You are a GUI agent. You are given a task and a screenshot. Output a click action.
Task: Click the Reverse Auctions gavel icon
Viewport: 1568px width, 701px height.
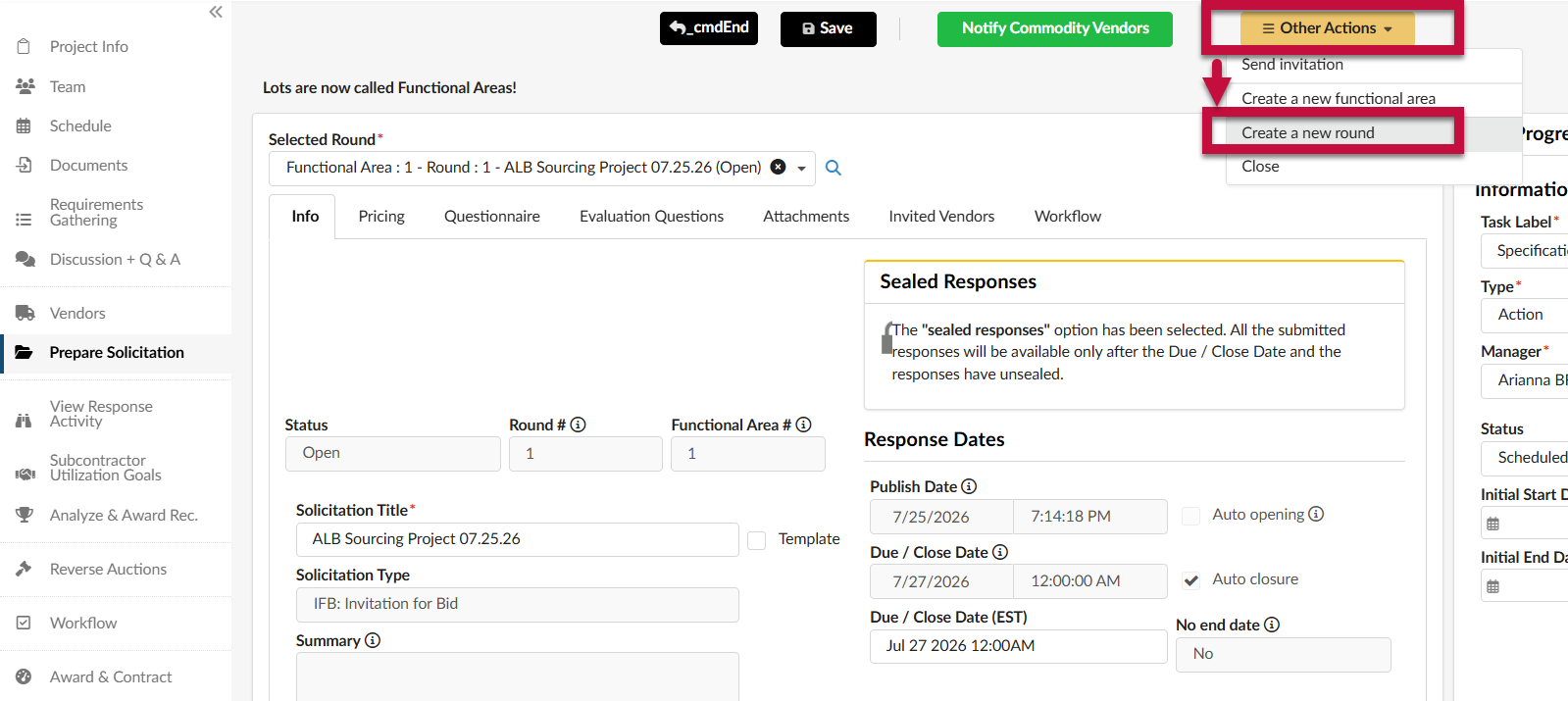(24, 569)
